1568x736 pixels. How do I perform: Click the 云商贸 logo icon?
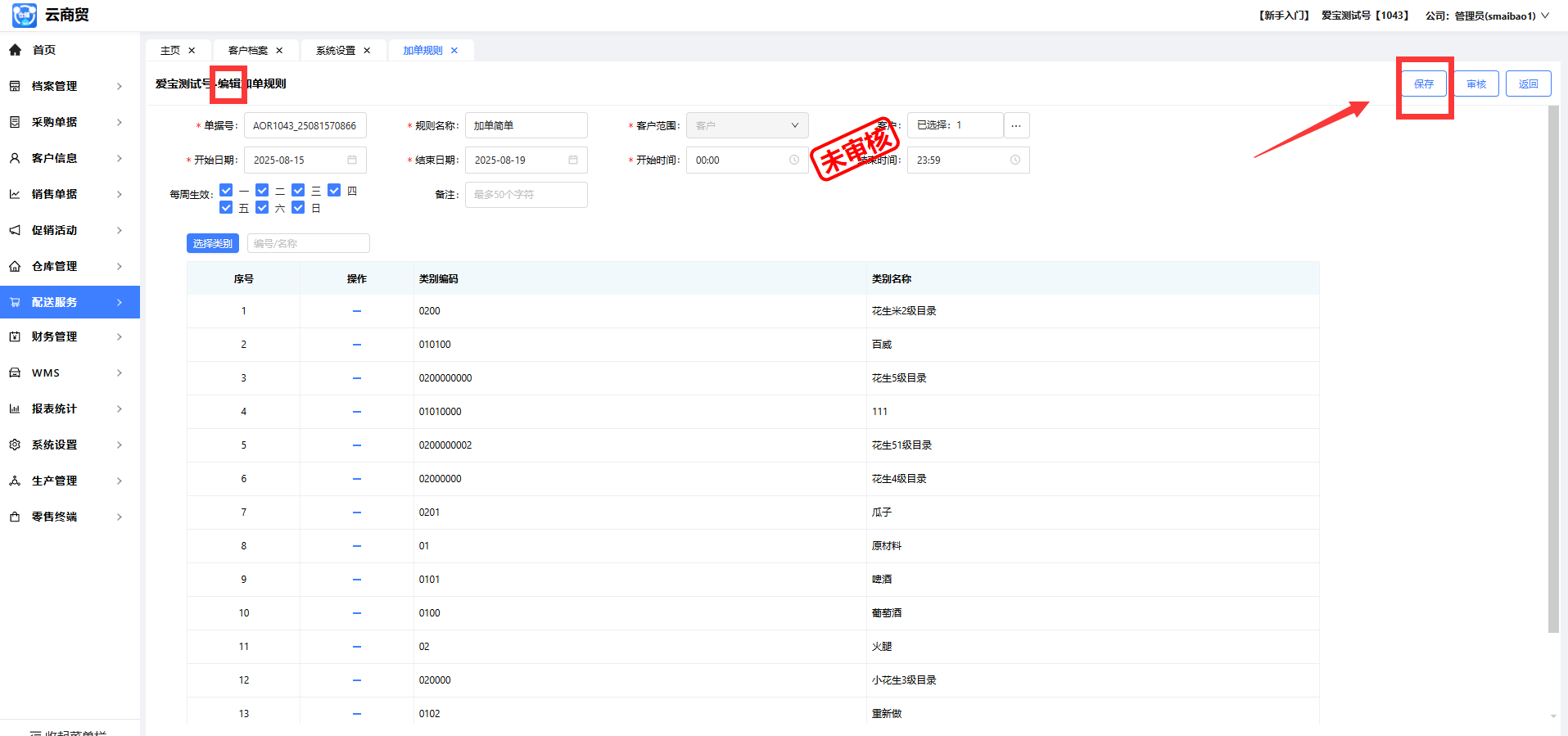point(24,15)
